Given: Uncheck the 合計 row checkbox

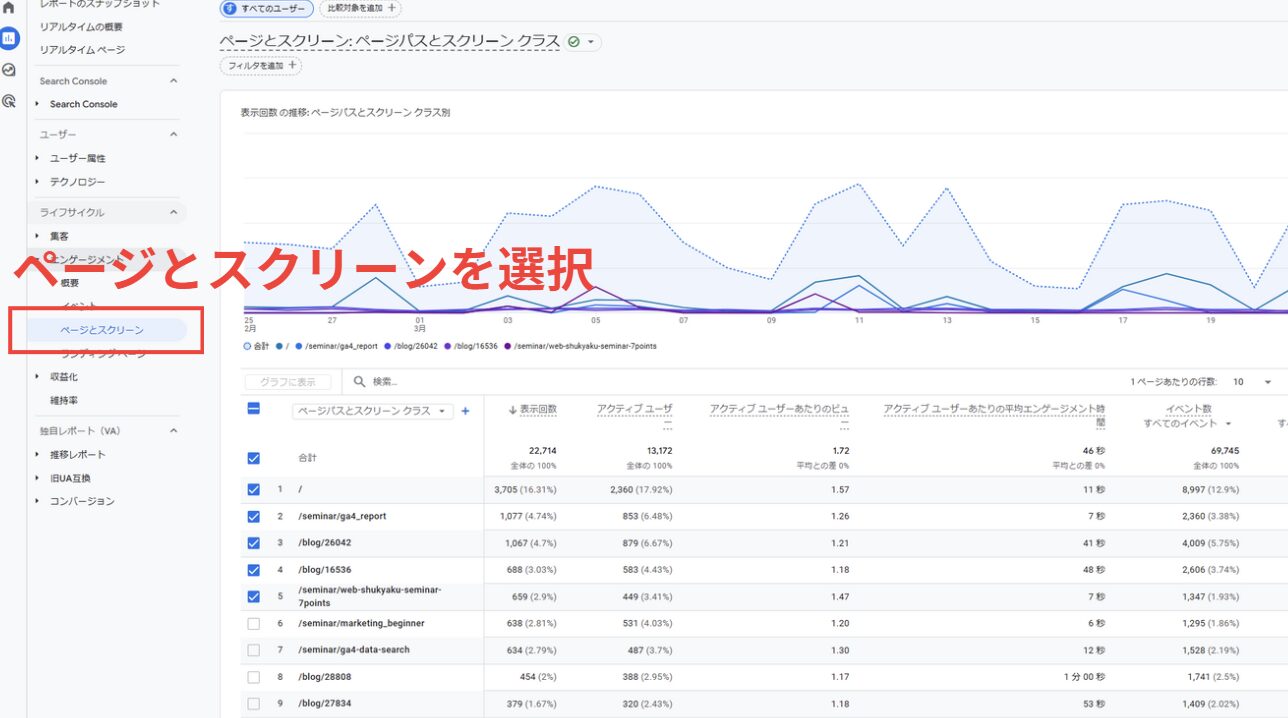Looking at the screenshot, I should point(253,458).
